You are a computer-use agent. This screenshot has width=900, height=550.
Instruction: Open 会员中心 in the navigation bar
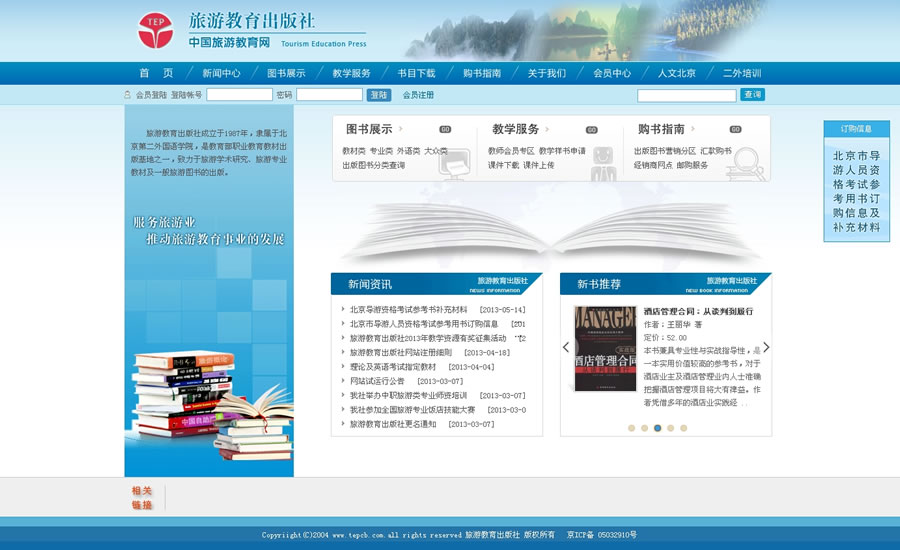[612, 73]
